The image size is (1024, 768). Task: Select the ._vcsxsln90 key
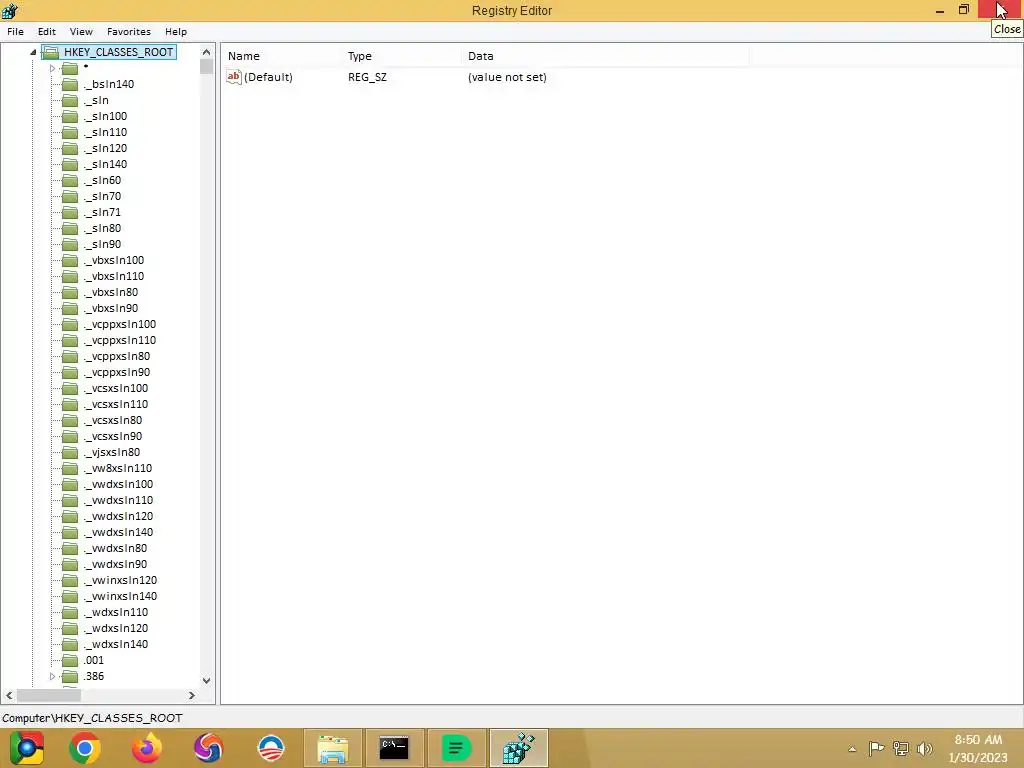pyautogui.click(x=113, y=436)
